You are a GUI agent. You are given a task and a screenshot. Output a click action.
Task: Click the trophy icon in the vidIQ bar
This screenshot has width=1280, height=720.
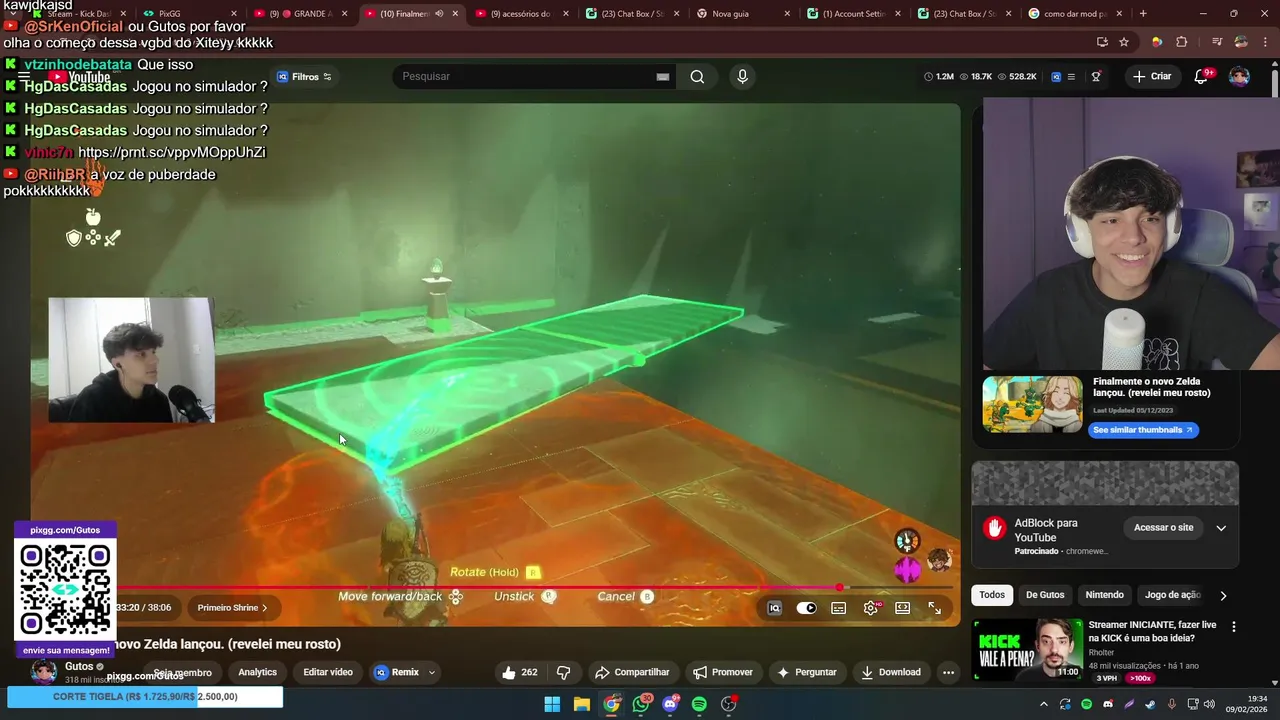pos(1096,76)
